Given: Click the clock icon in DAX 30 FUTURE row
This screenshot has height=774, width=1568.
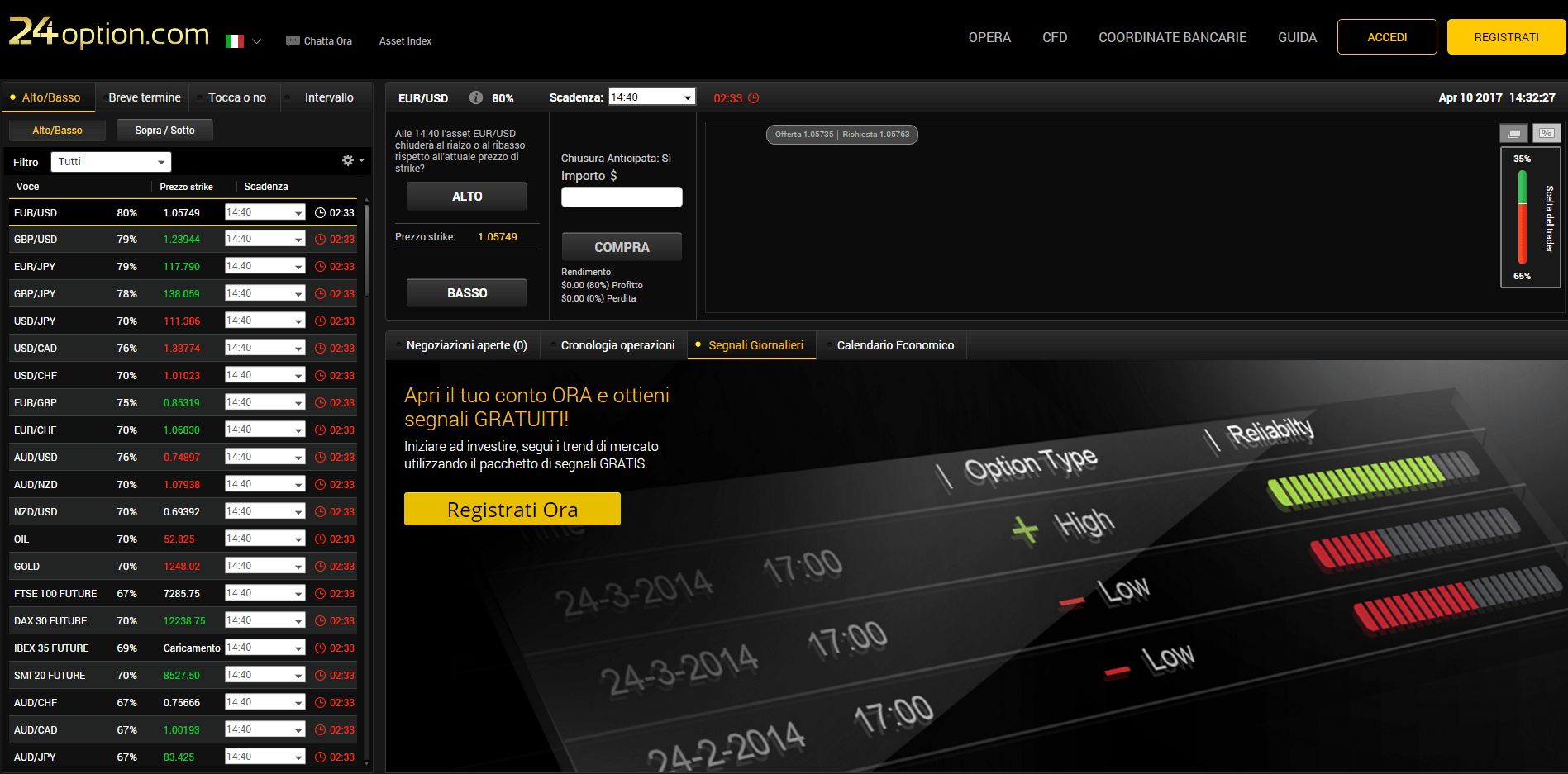Looking at the screenshot, I should 321,621.
